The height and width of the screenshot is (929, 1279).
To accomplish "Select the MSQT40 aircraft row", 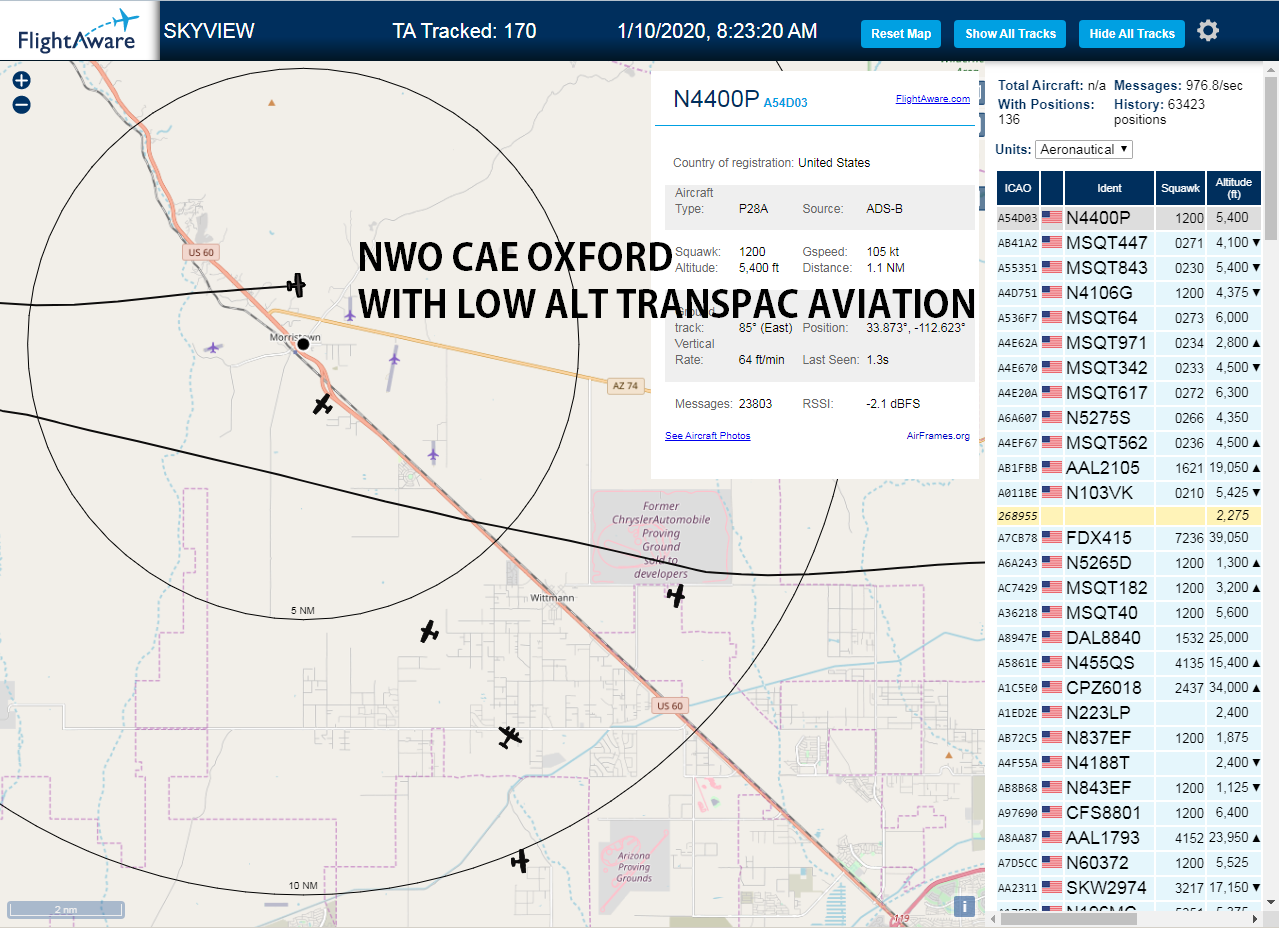I will point(1129,612).
